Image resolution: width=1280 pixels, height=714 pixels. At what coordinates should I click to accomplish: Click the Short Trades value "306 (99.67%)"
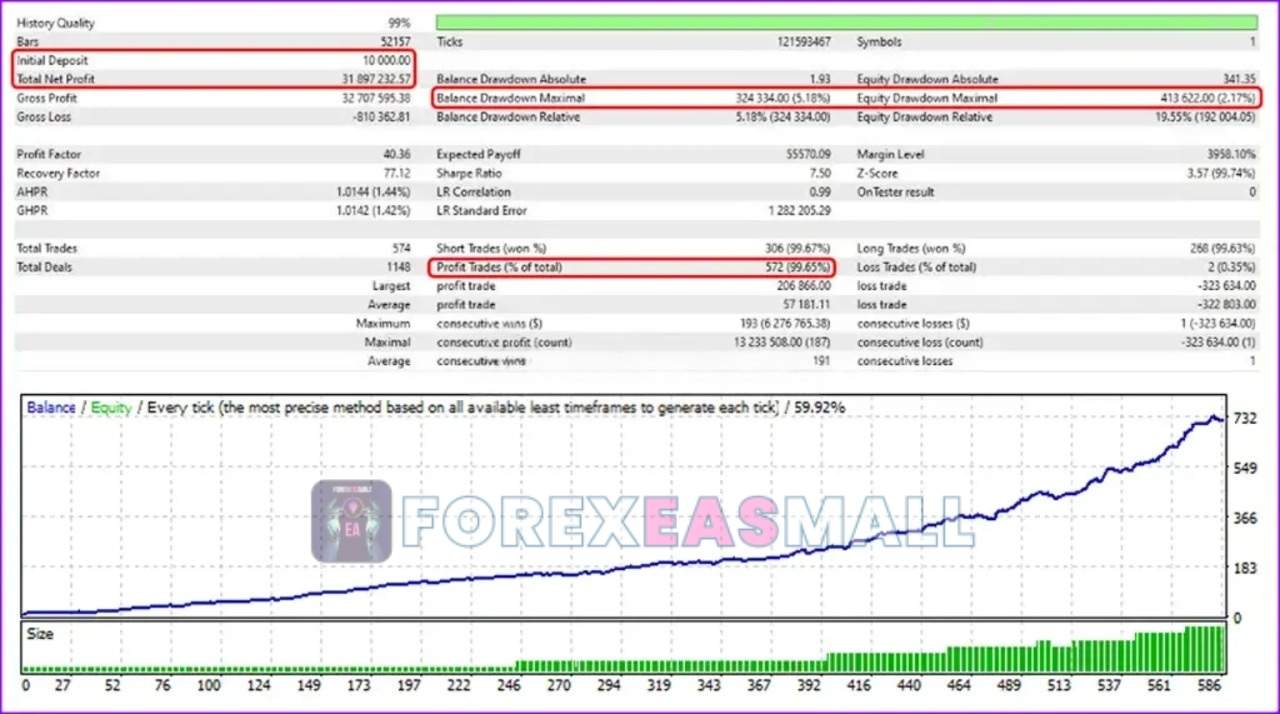click(x=797, y=248)
